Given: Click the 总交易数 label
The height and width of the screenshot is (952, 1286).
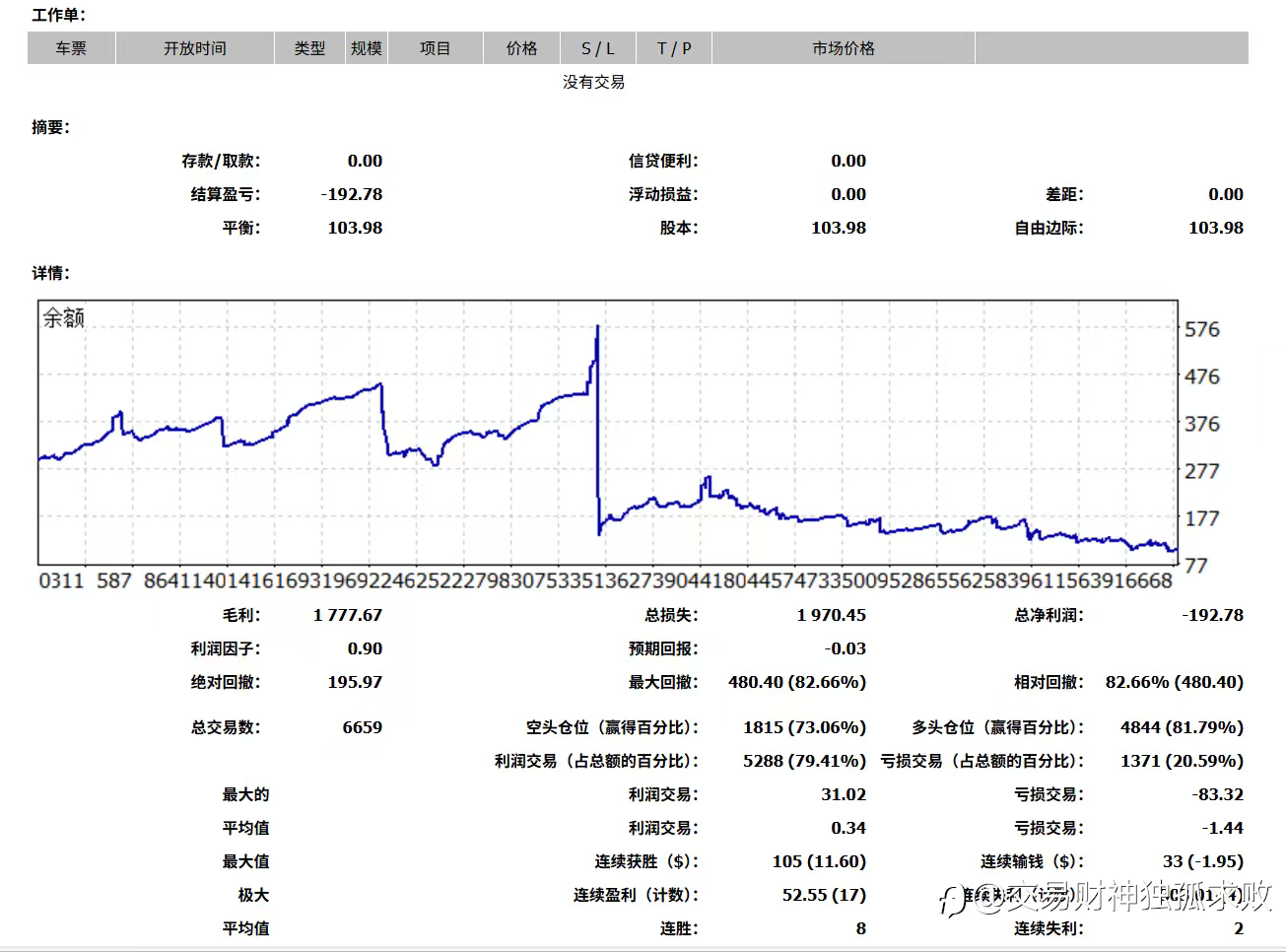Looking at the screenshot, I should tap(226, 727).
